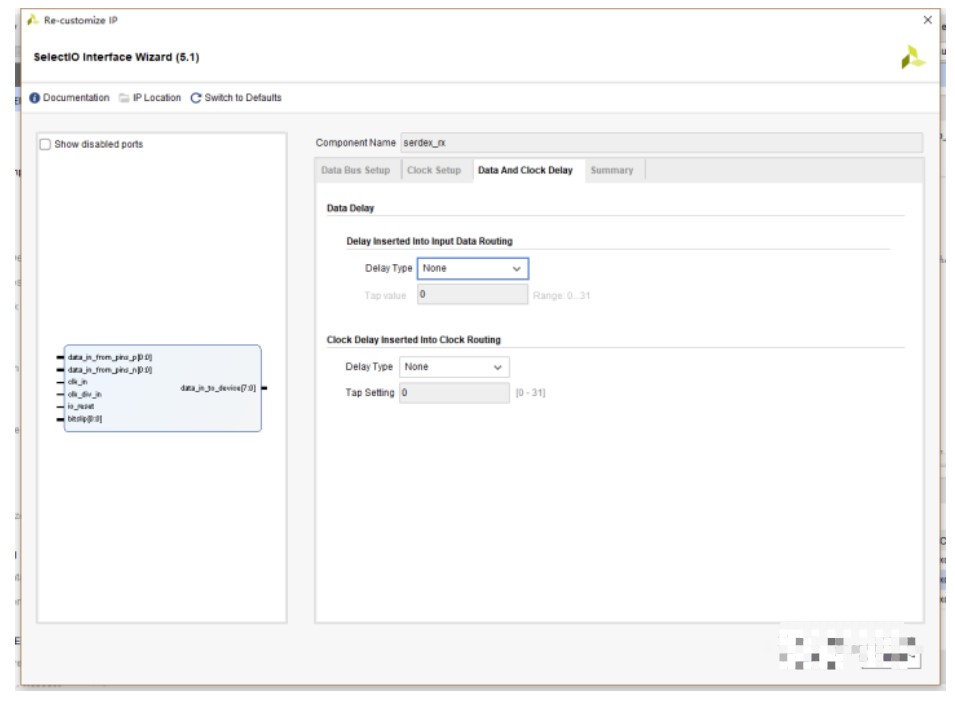Open the Clock Setup tab

(434, 170)
